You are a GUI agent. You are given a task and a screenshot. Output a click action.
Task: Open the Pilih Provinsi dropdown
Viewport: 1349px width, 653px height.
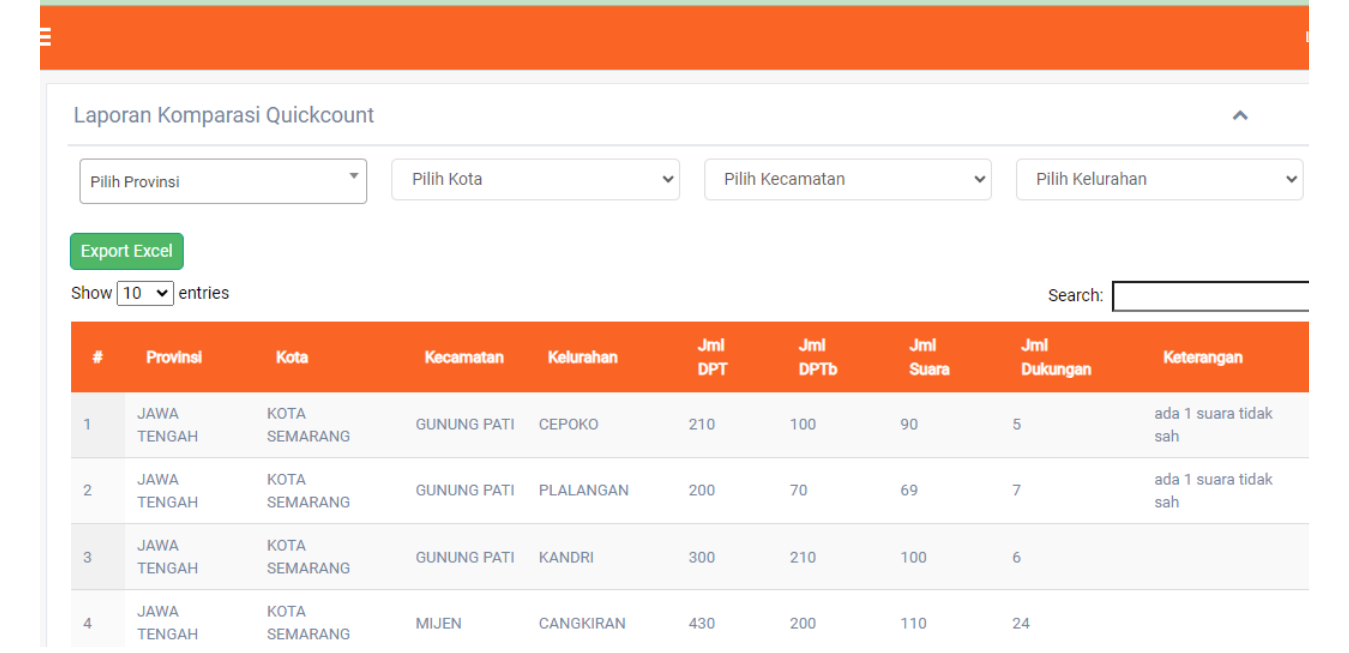223,181
